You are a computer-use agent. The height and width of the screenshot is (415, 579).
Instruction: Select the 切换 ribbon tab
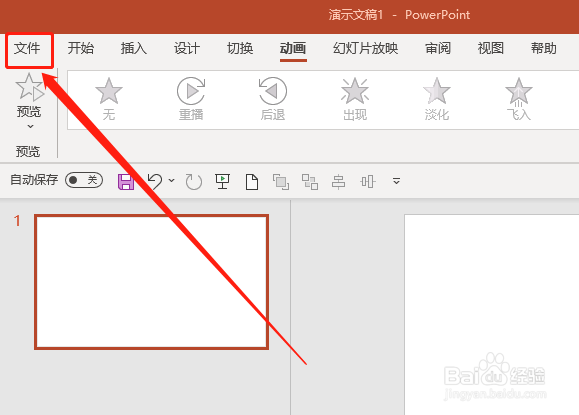240,49
